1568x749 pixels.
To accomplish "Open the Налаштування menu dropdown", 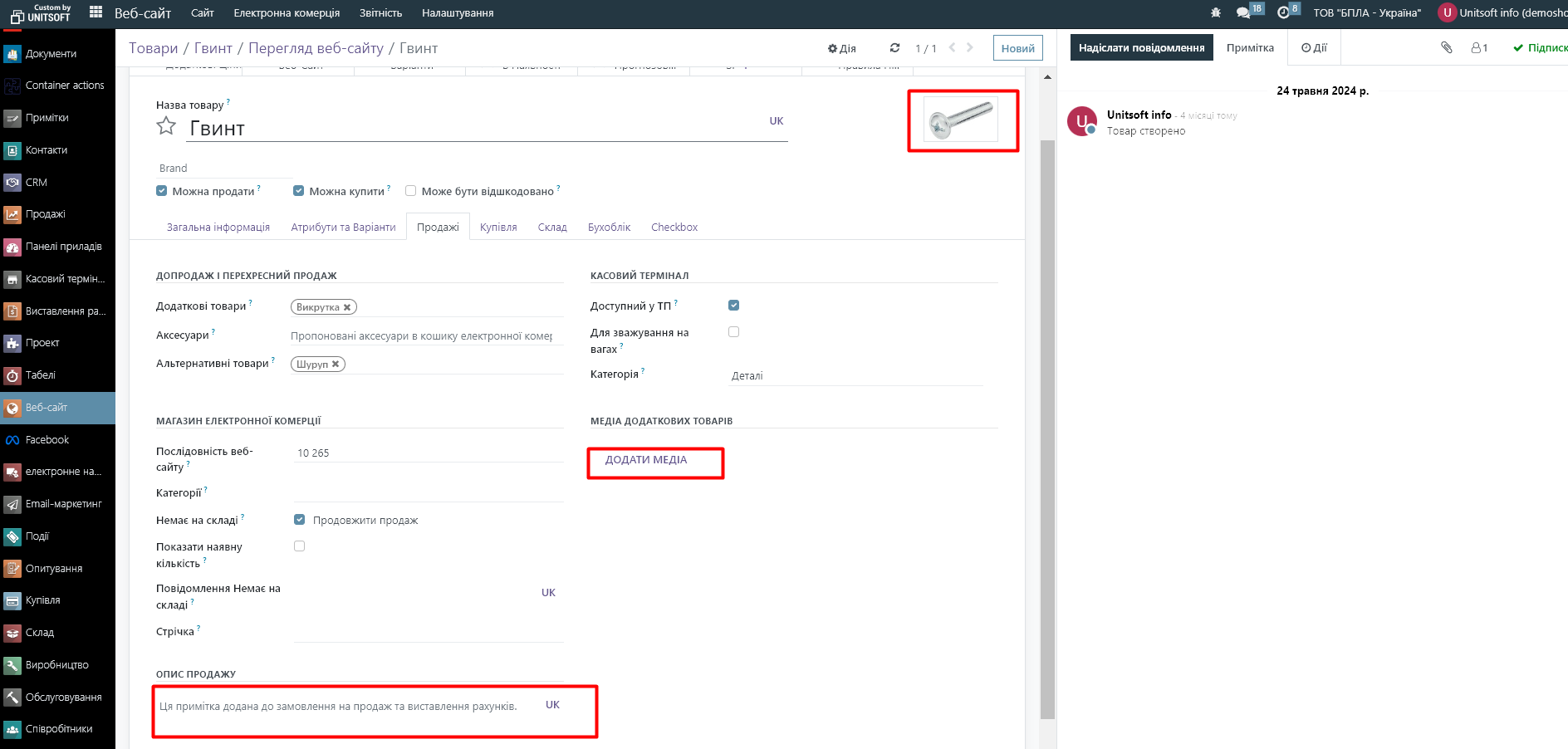I will coord(458,13).
